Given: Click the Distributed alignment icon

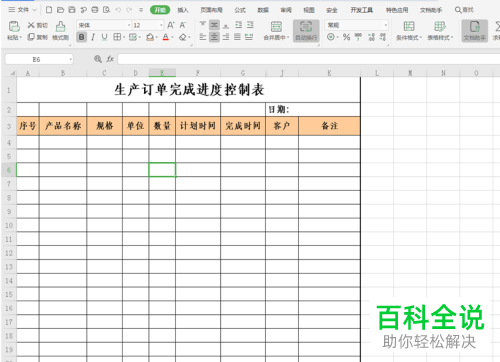Looking at the screenshot, I should tap(249, 37).
